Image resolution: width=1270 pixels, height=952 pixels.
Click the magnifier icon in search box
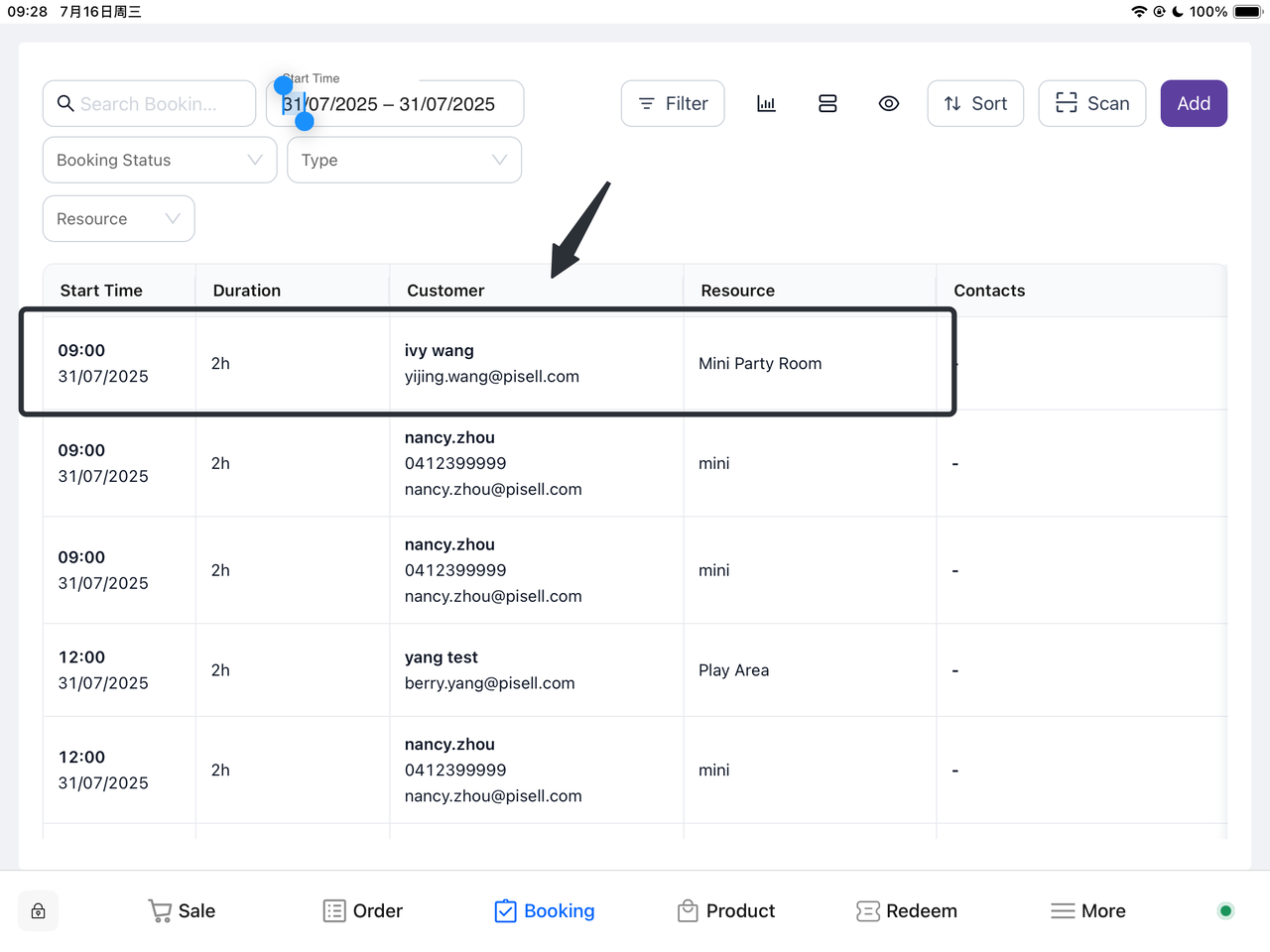[x=65, y=104]
